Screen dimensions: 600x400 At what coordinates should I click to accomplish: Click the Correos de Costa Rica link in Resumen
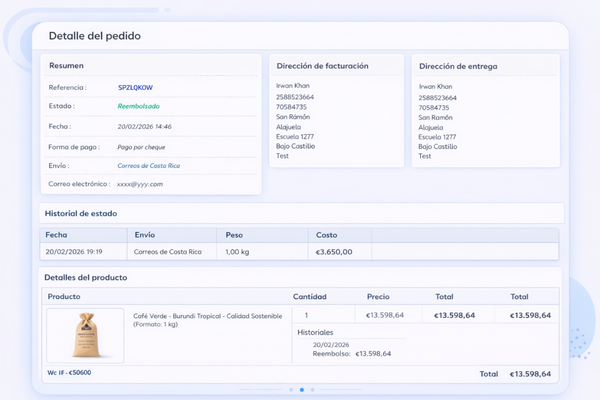pos(148,166)
